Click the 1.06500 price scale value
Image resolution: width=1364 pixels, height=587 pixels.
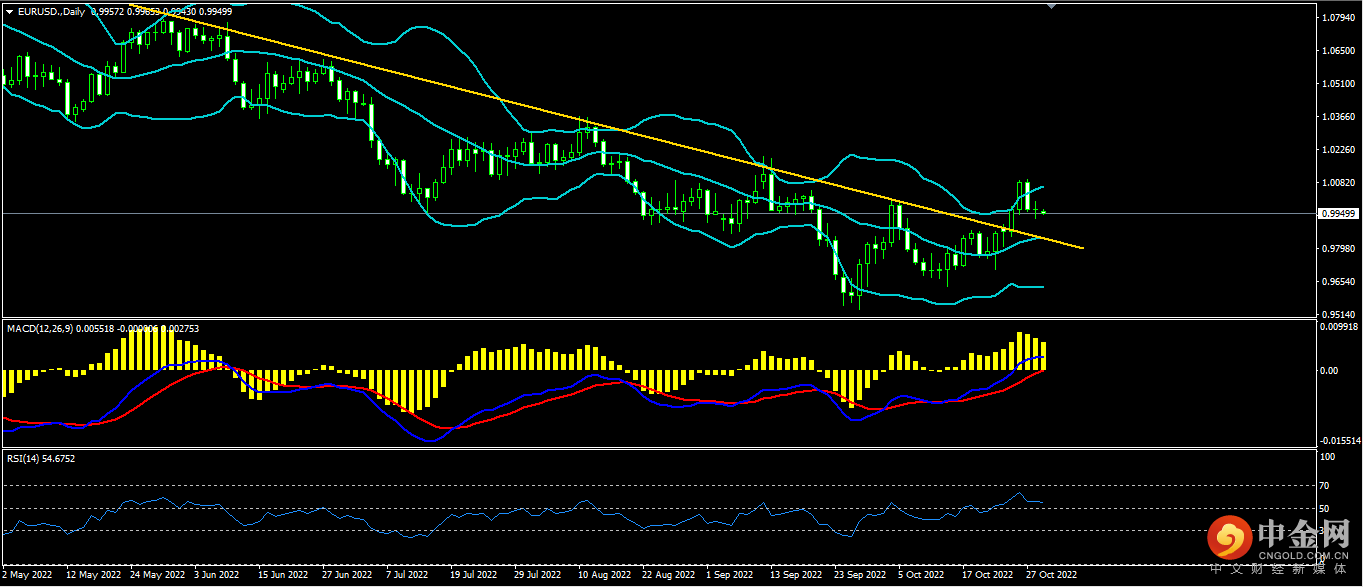coord(1337,51)
